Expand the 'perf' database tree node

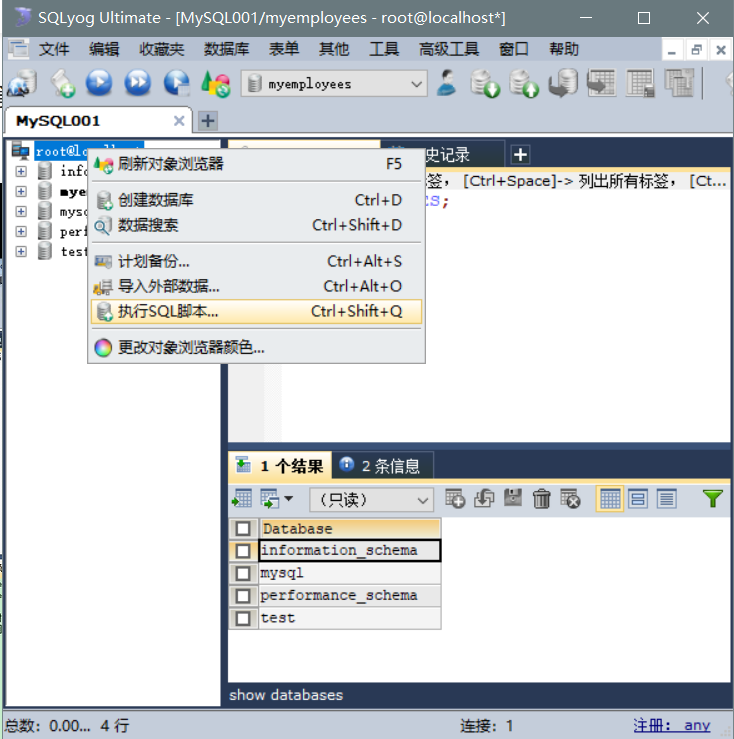point(21,231)
